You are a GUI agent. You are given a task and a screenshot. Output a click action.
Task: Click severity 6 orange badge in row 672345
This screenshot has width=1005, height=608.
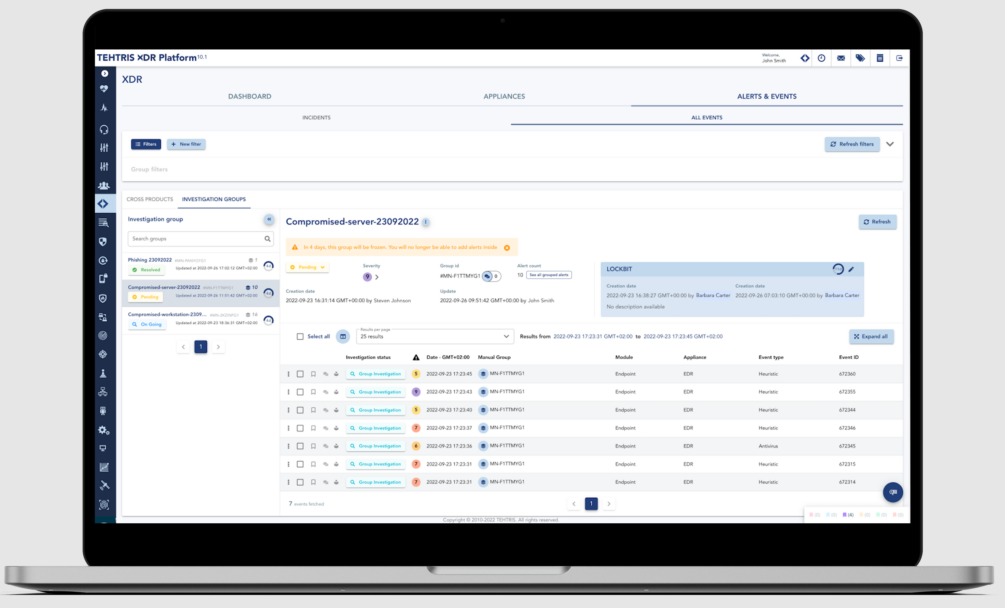(x=416, y=446)
